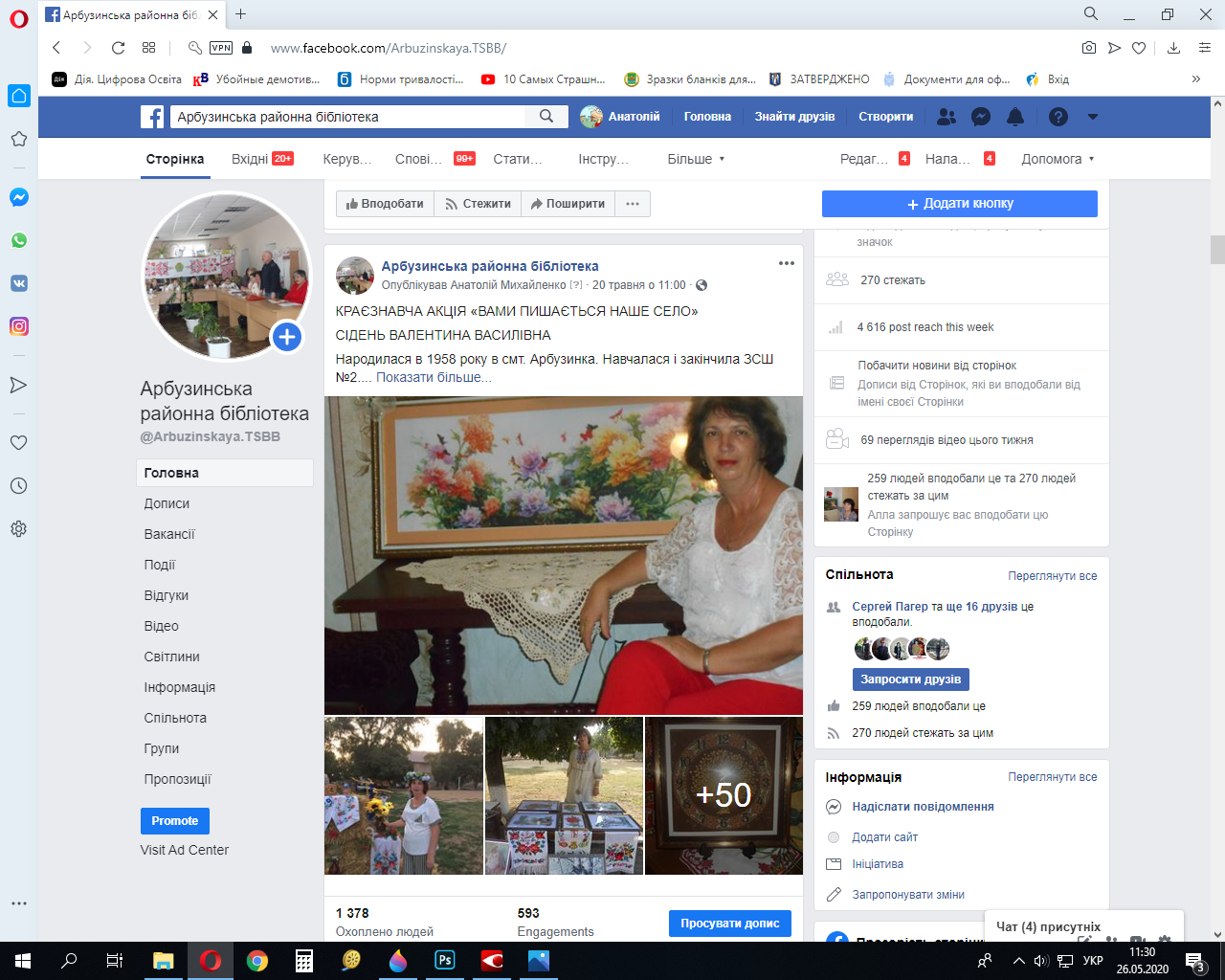The width and height of the screenshot is (1225, 980).
Task: Click the Facebook notifications bell icon
Action: click(1015, 117)
